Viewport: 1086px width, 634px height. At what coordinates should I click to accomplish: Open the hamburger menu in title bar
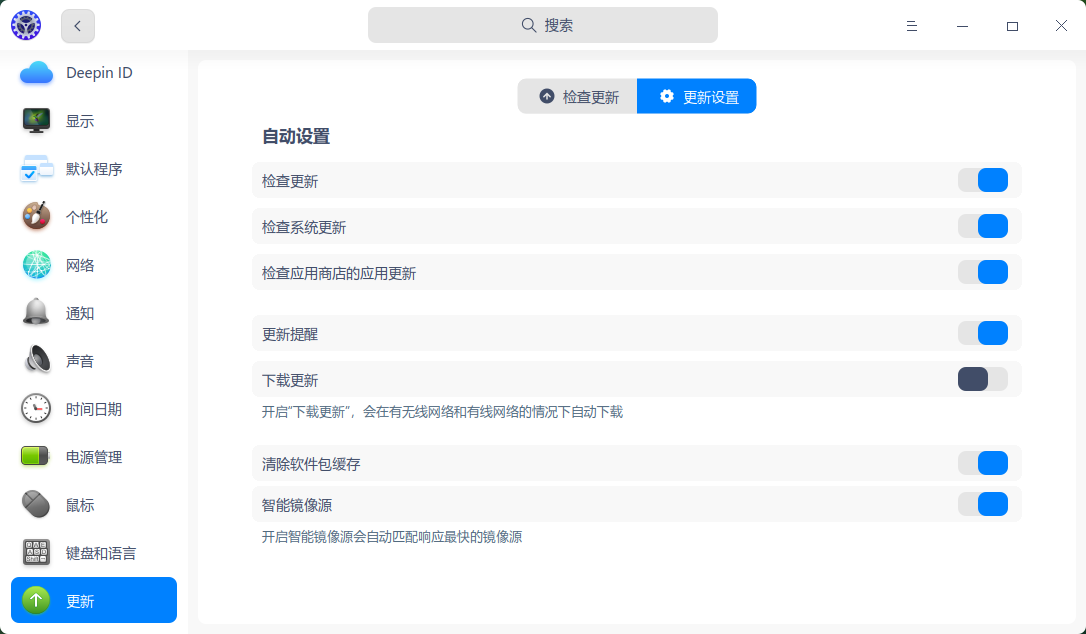pyautogui.click(x=911, y=26)
